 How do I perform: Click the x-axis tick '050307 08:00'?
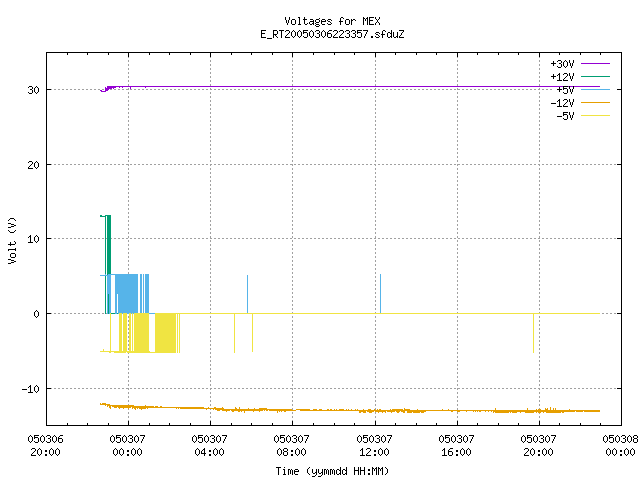[x=291, y=446]
